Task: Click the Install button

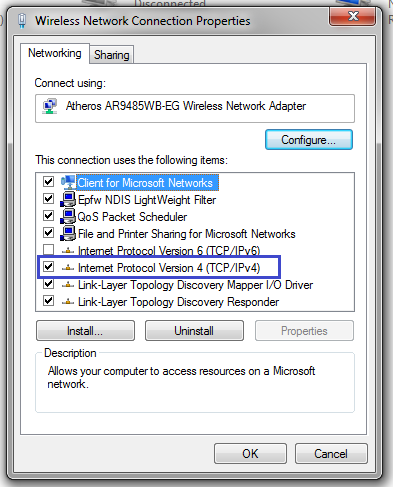Action: click(x=85, y=331)
